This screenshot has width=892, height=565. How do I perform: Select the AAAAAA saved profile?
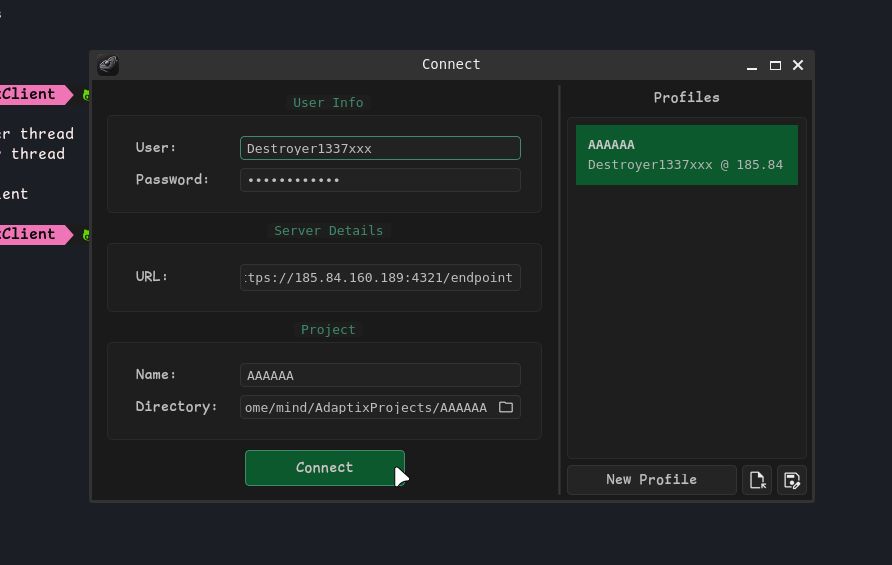coord(686,155)
